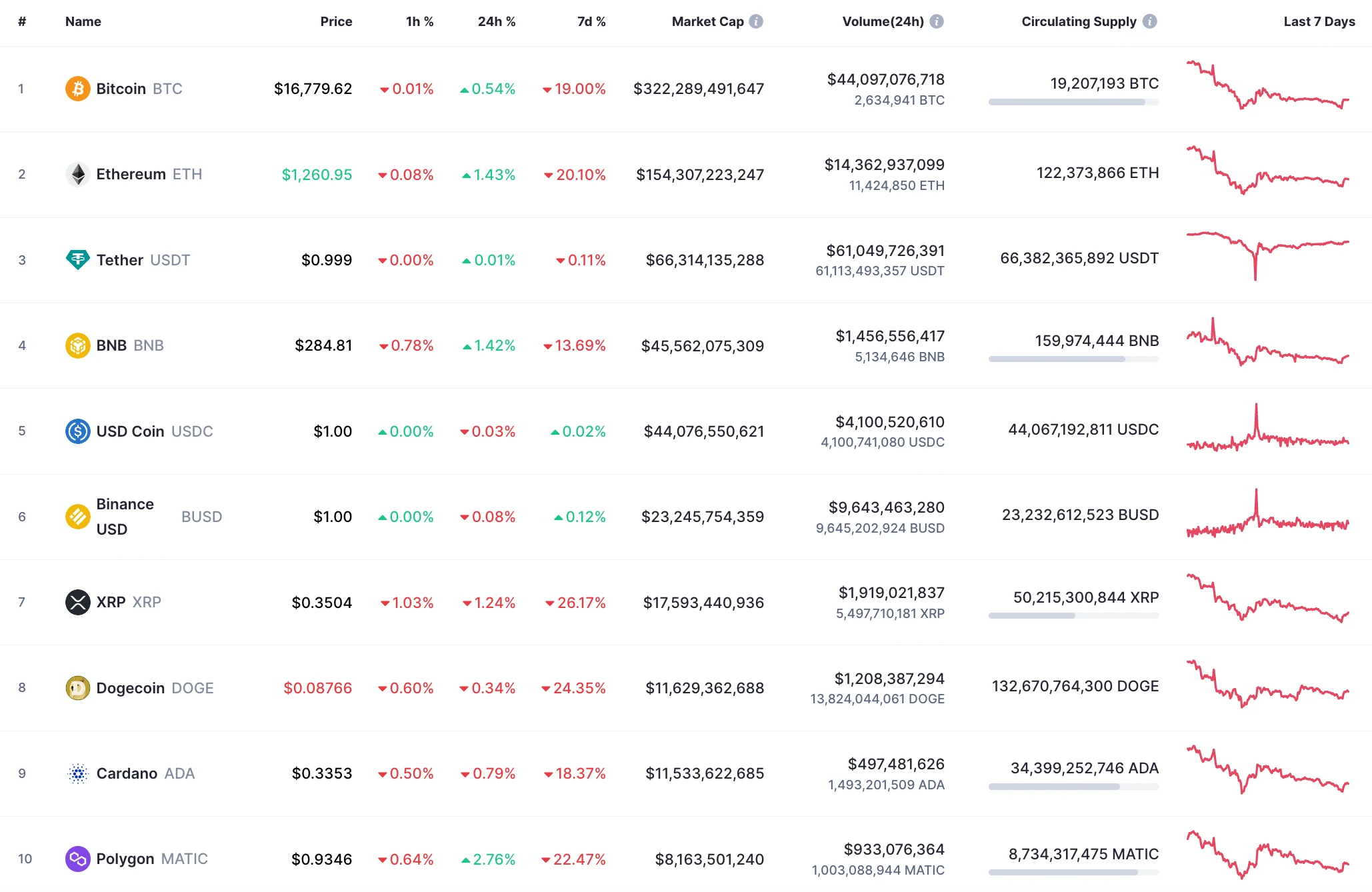Click the Cardano ADA logo
This screenshot has width=1372, height=892.
click(x=78, y=773)
